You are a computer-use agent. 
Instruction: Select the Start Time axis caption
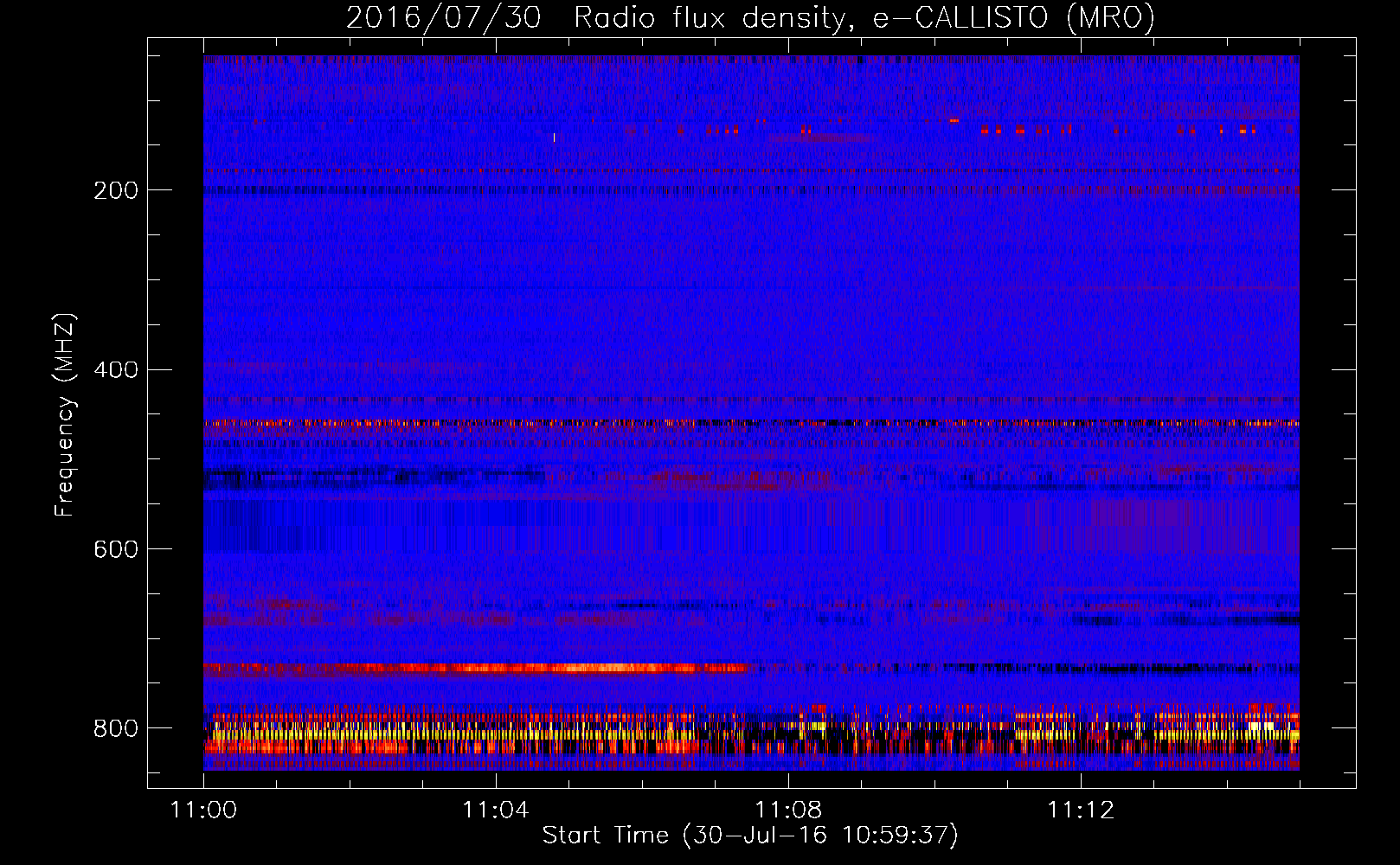750,836
